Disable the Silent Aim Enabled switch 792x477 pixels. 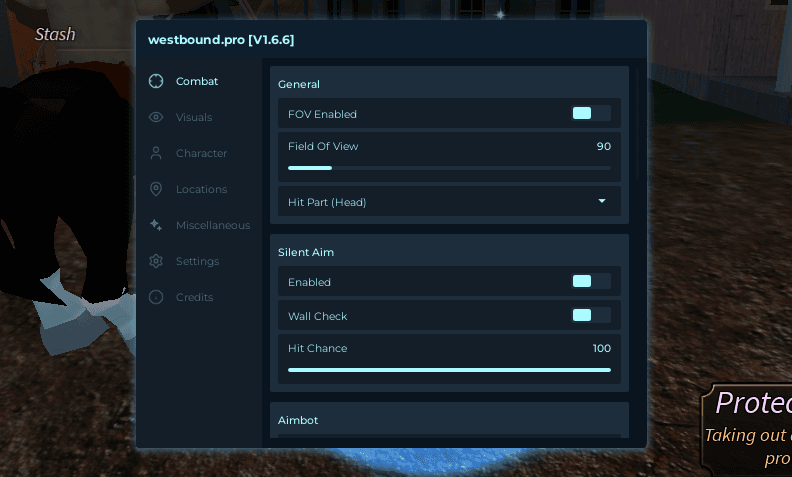coord(590,281)
